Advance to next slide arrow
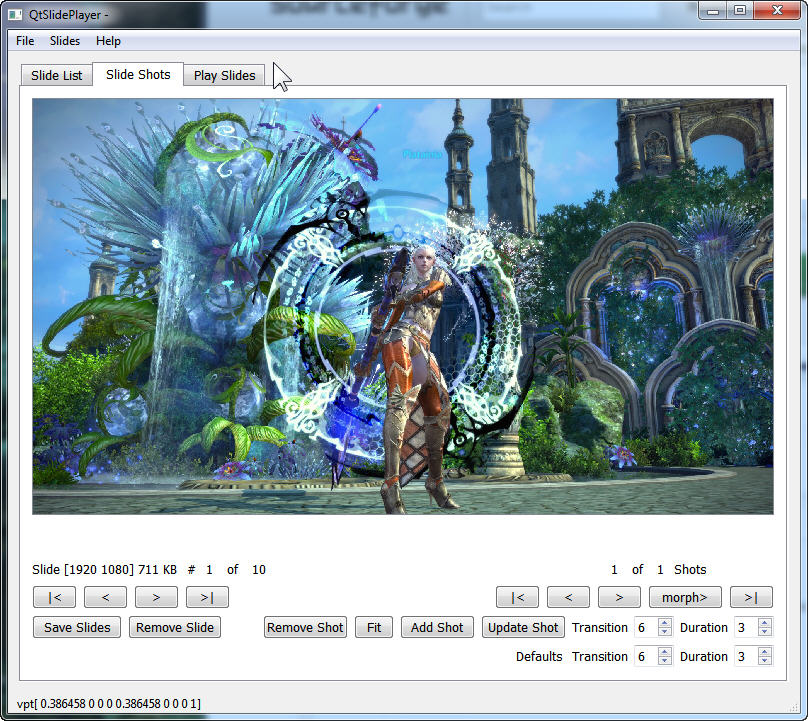This screenshot has width=808, height=721. click(x=156, y=597)
